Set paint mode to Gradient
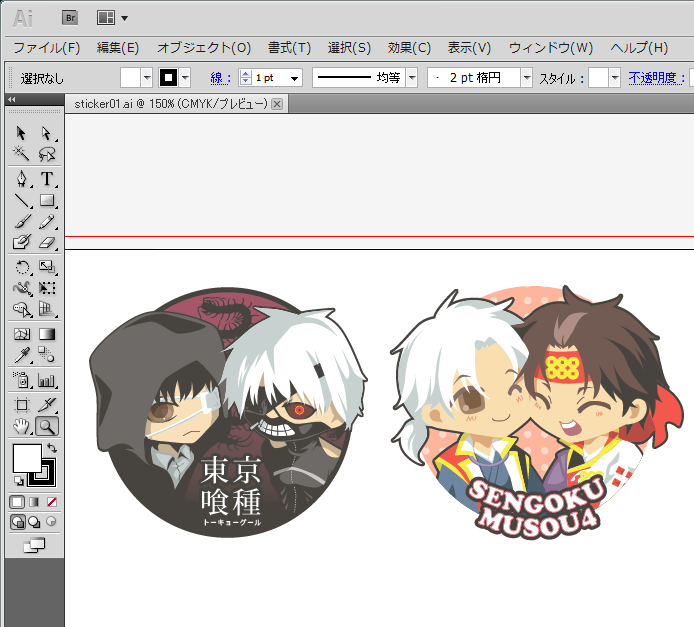The image size is (694, 627). (34, 502)
